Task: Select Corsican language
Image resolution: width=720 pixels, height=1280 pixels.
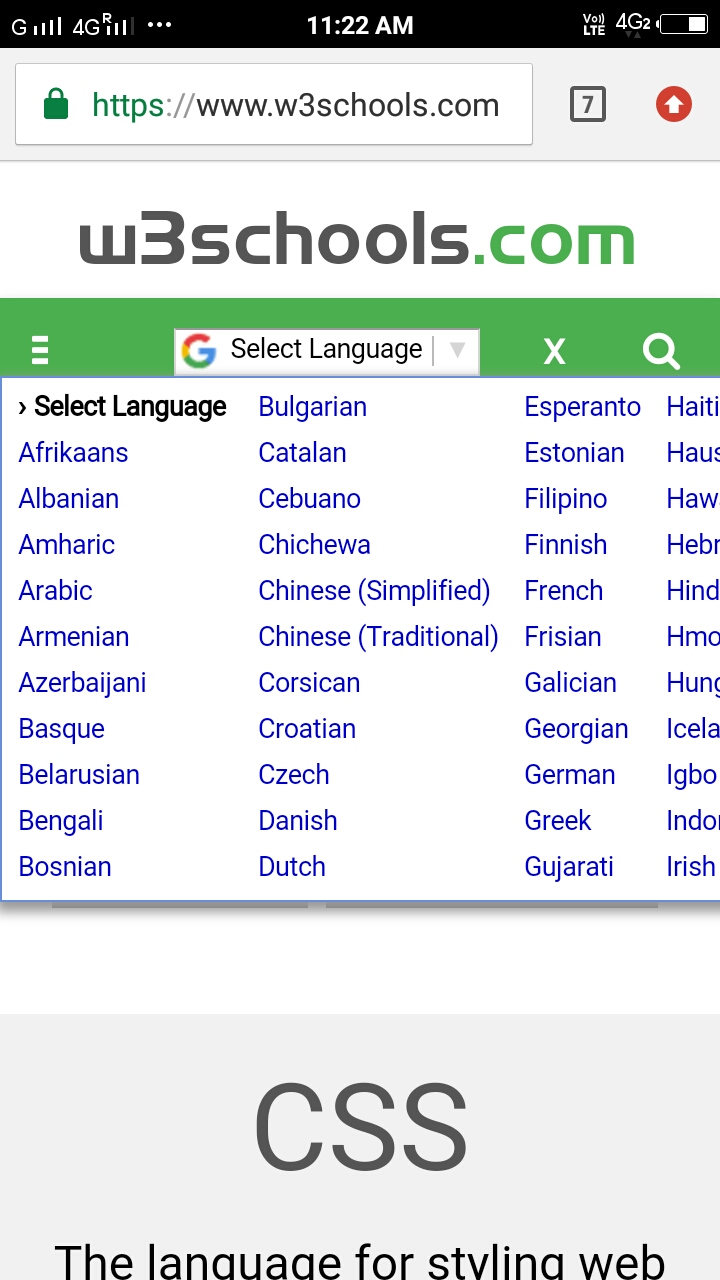Action: pos(309,683)
